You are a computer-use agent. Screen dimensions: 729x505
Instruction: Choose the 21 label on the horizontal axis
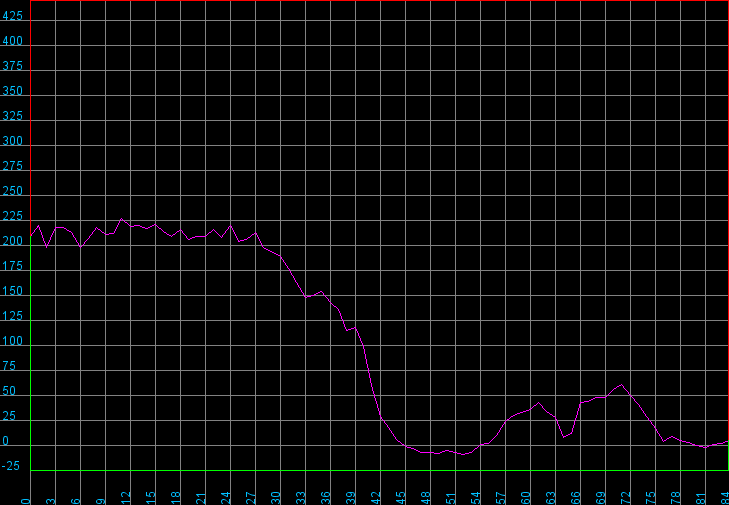201,498
